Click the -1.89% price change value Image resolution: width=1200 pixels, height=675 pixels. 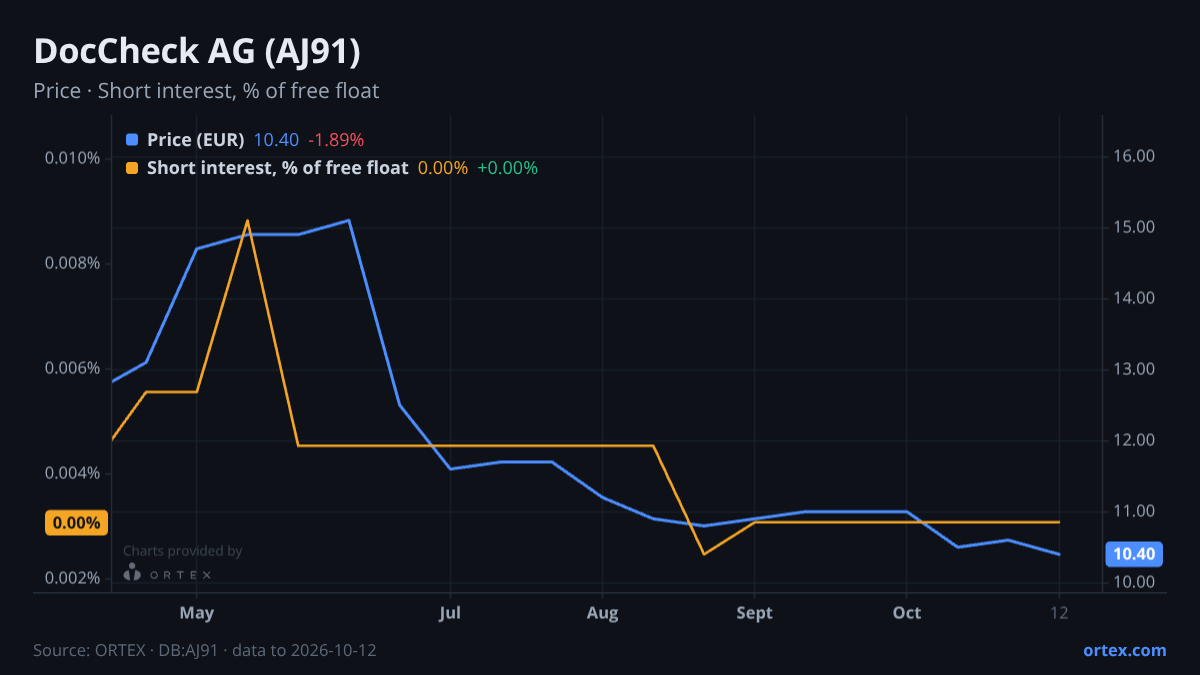[335, 140]
